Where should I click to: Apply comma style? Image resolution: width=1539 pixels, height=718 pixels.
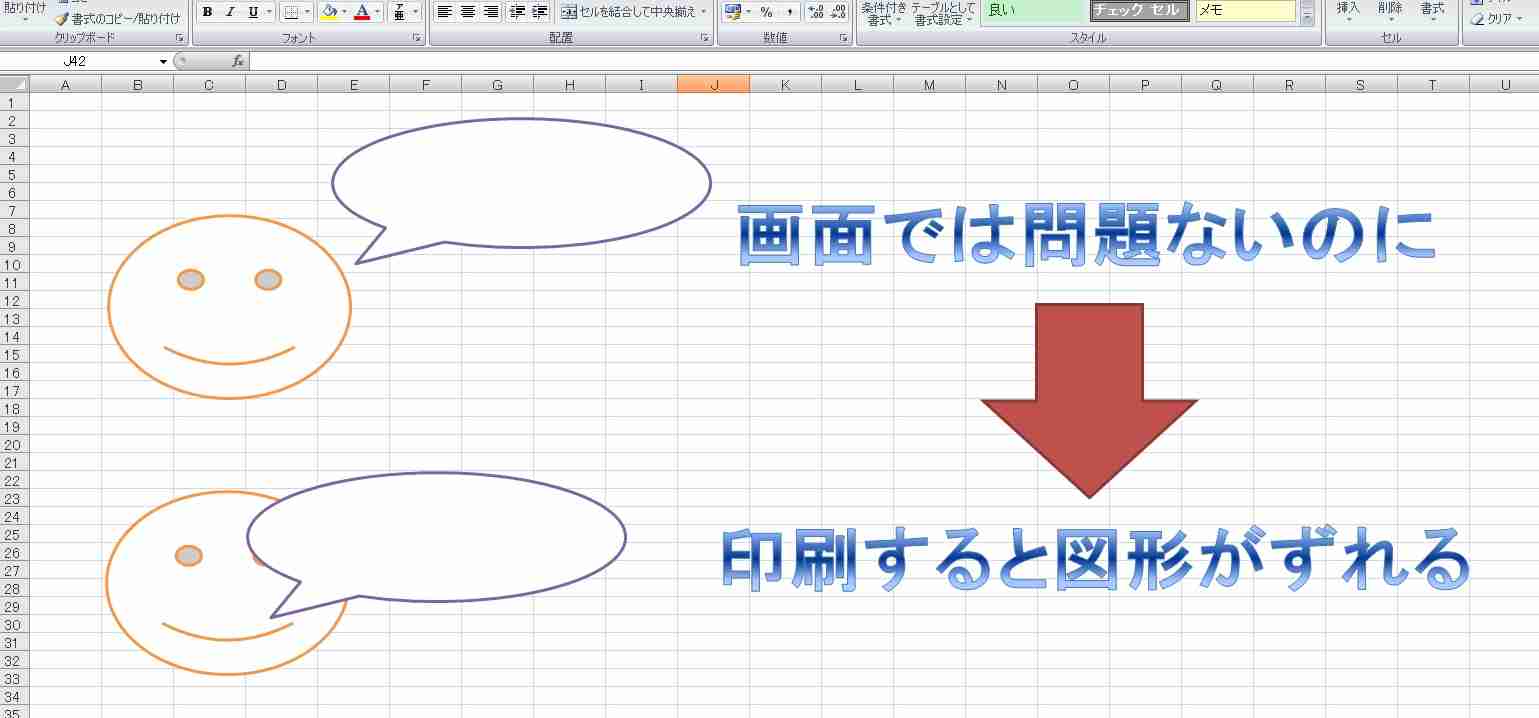click(x=789, y=12)
